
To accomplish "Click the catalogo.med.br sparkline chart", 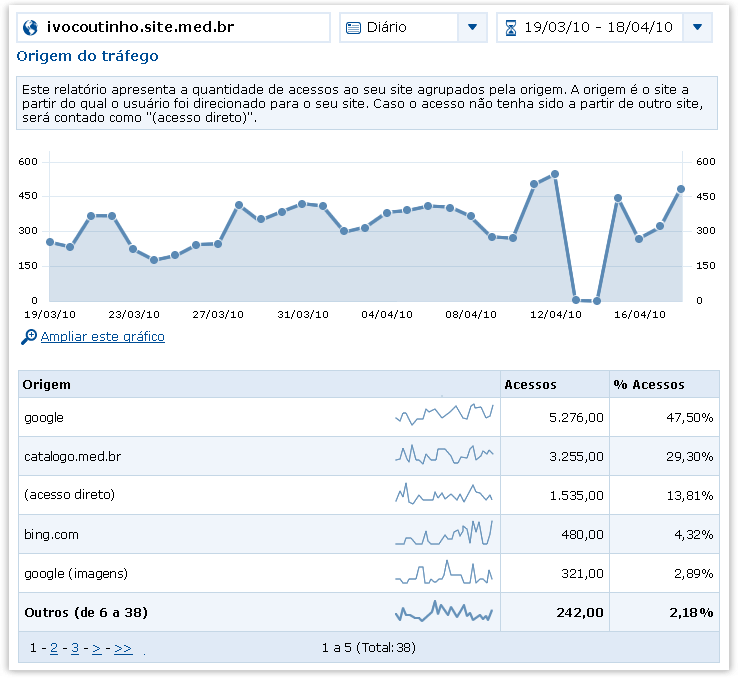I will (443, 456).
